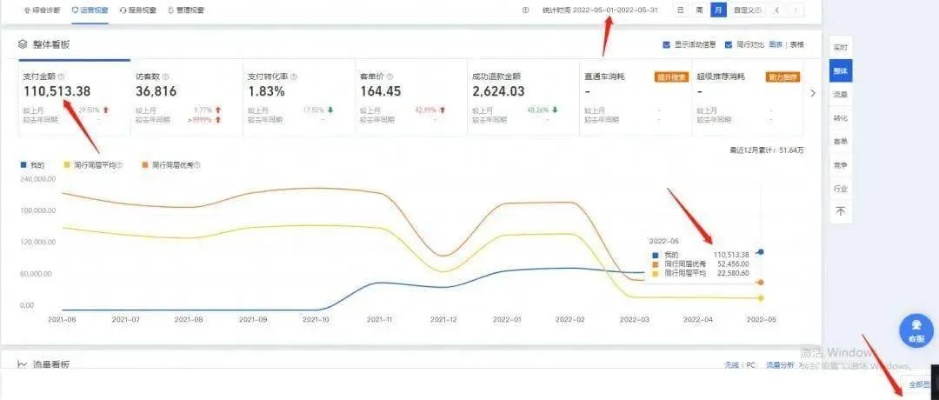Select the 直通车消耗 metric card
This screenshot has width=939, height=400.
pos(635,98)
